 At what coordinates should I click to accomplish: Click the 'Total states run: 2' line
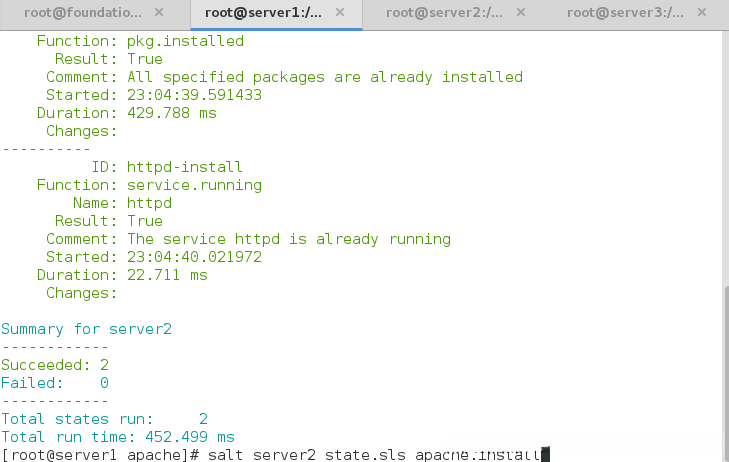[x=104, y=419]
